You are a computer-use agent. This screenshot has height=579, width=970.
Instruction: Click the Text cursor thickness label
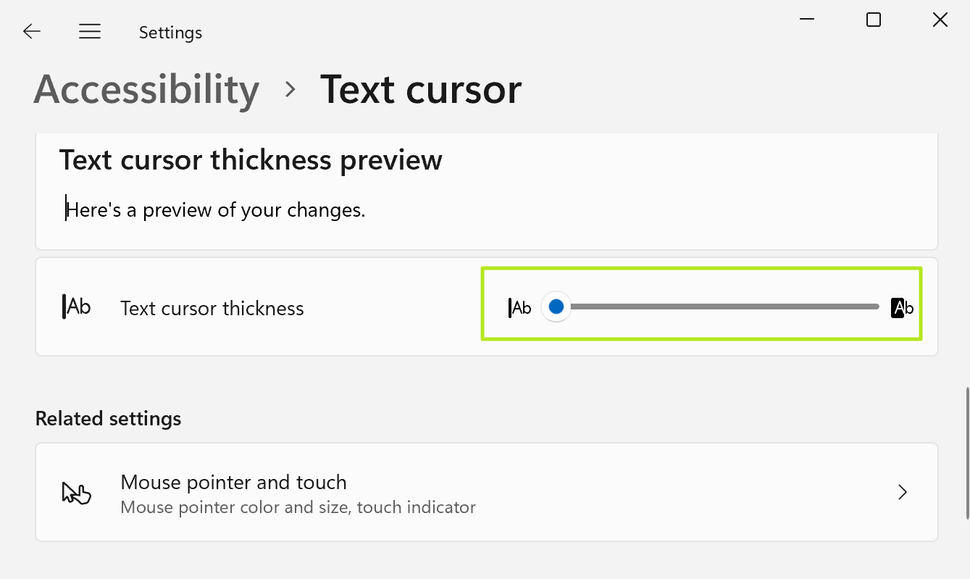pyautogui.click(x=211, y=308)
